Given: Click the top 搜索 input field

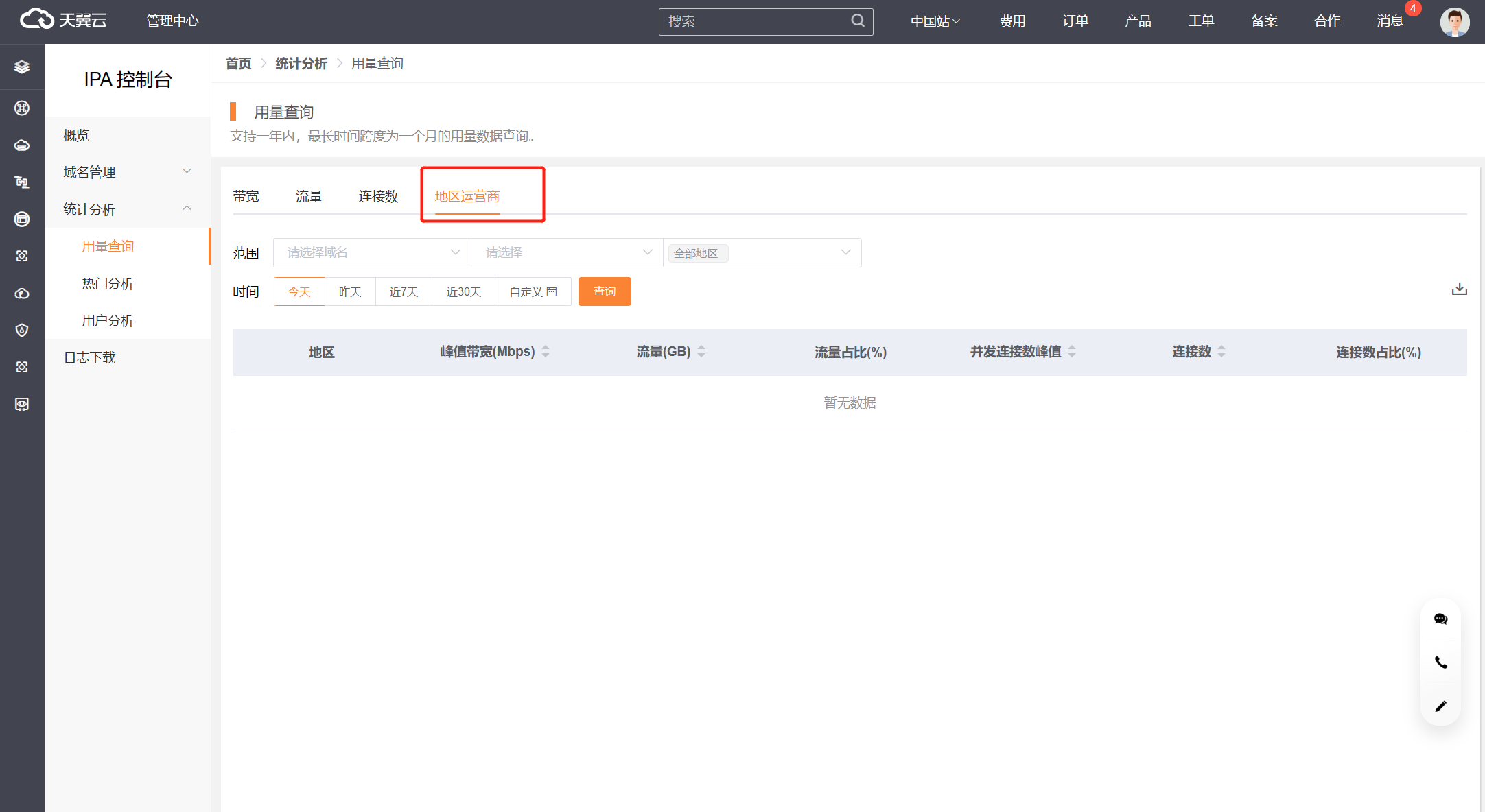Looking at the screenshot, I should (755, 22).
